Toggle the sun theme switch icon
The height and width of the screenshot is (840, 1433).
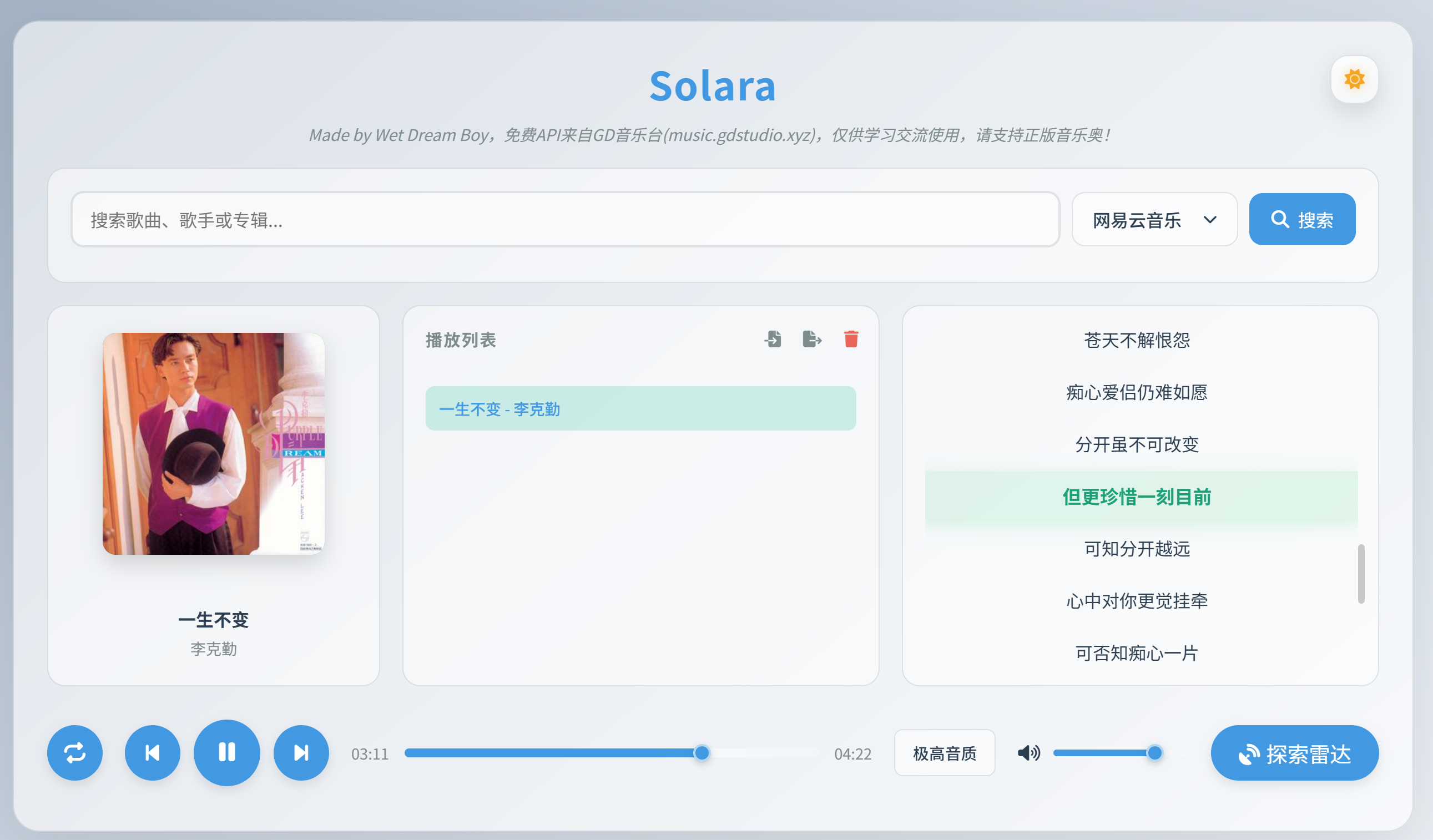click(1354, 79)
